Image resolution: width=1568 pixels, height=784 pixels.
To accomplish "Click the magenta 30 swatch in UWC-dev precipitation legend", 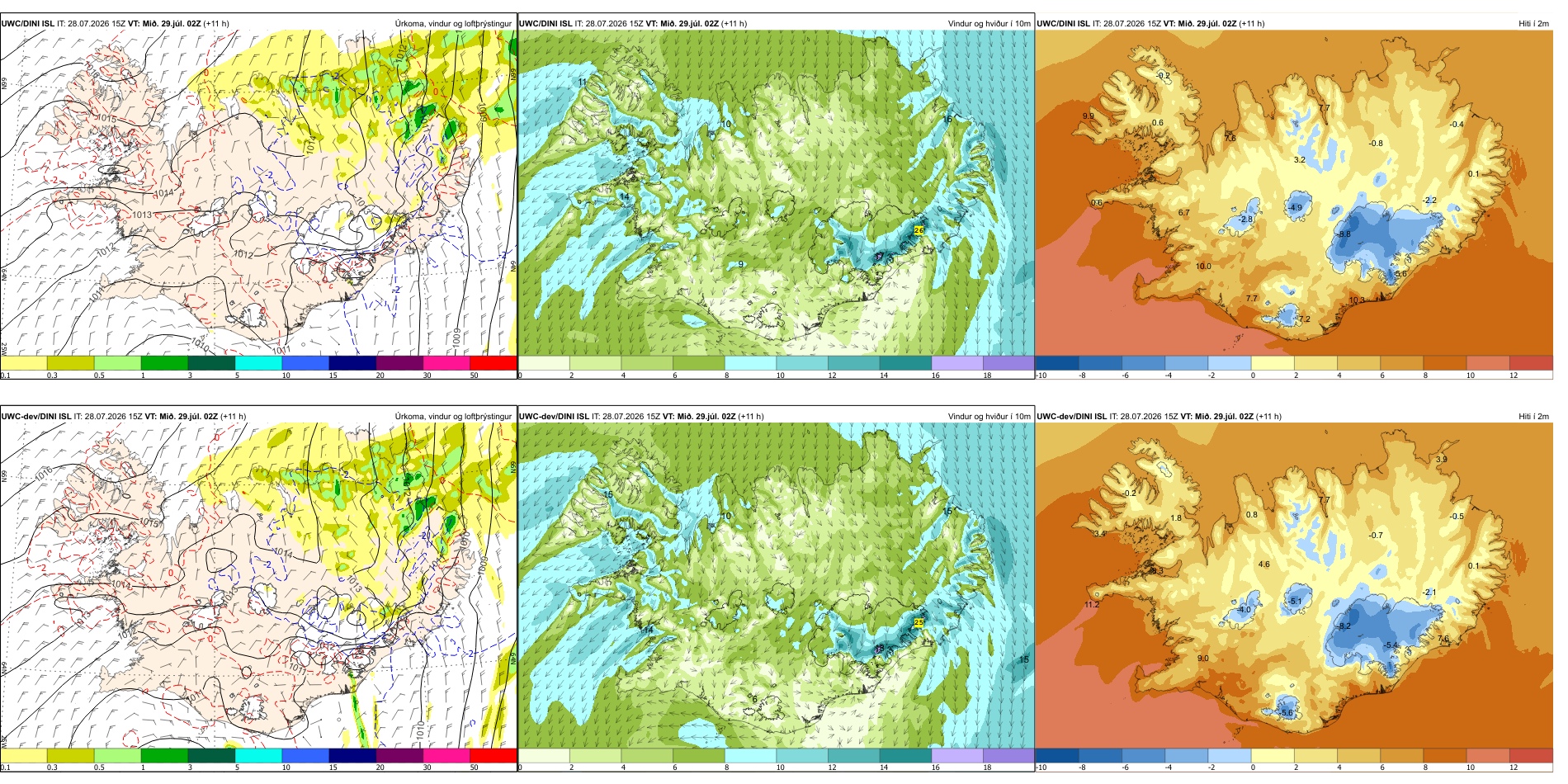I will 446,755.
